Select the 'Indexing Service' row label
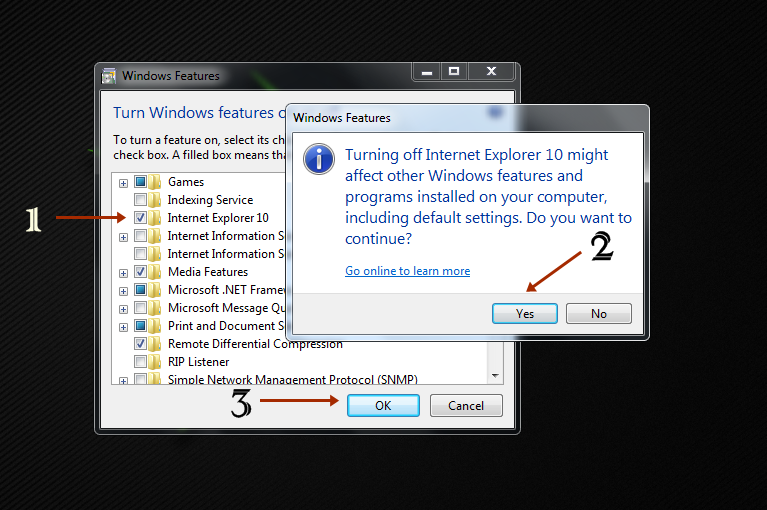 (x=210, y=200)
